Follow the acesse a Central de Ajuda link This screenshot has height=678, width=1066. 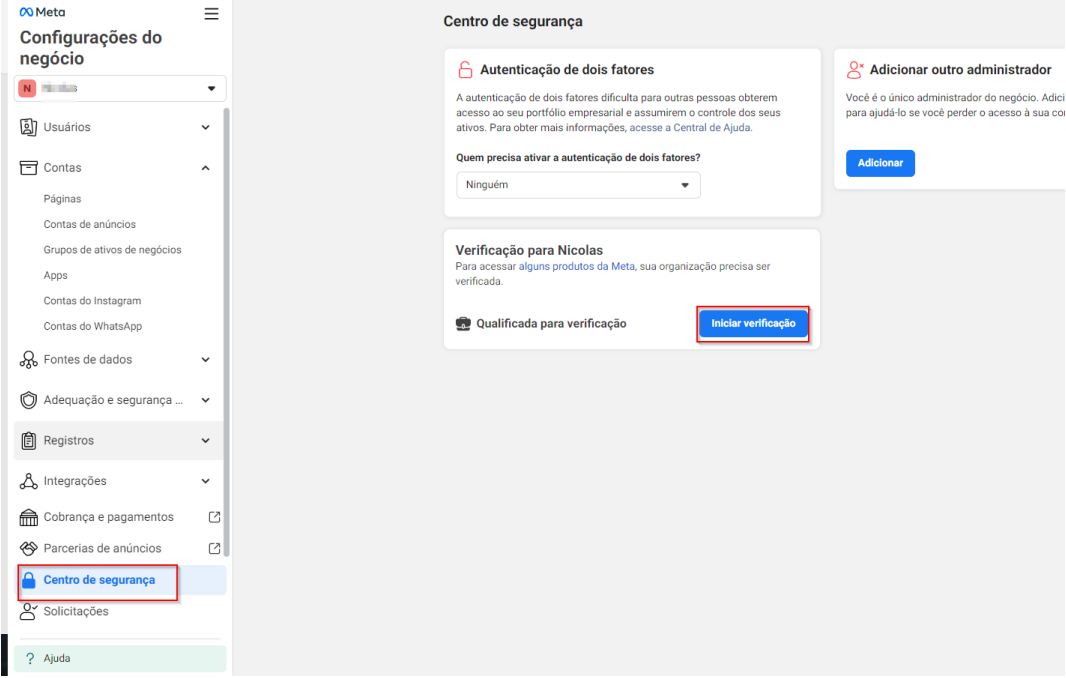[x=690, y=128]
